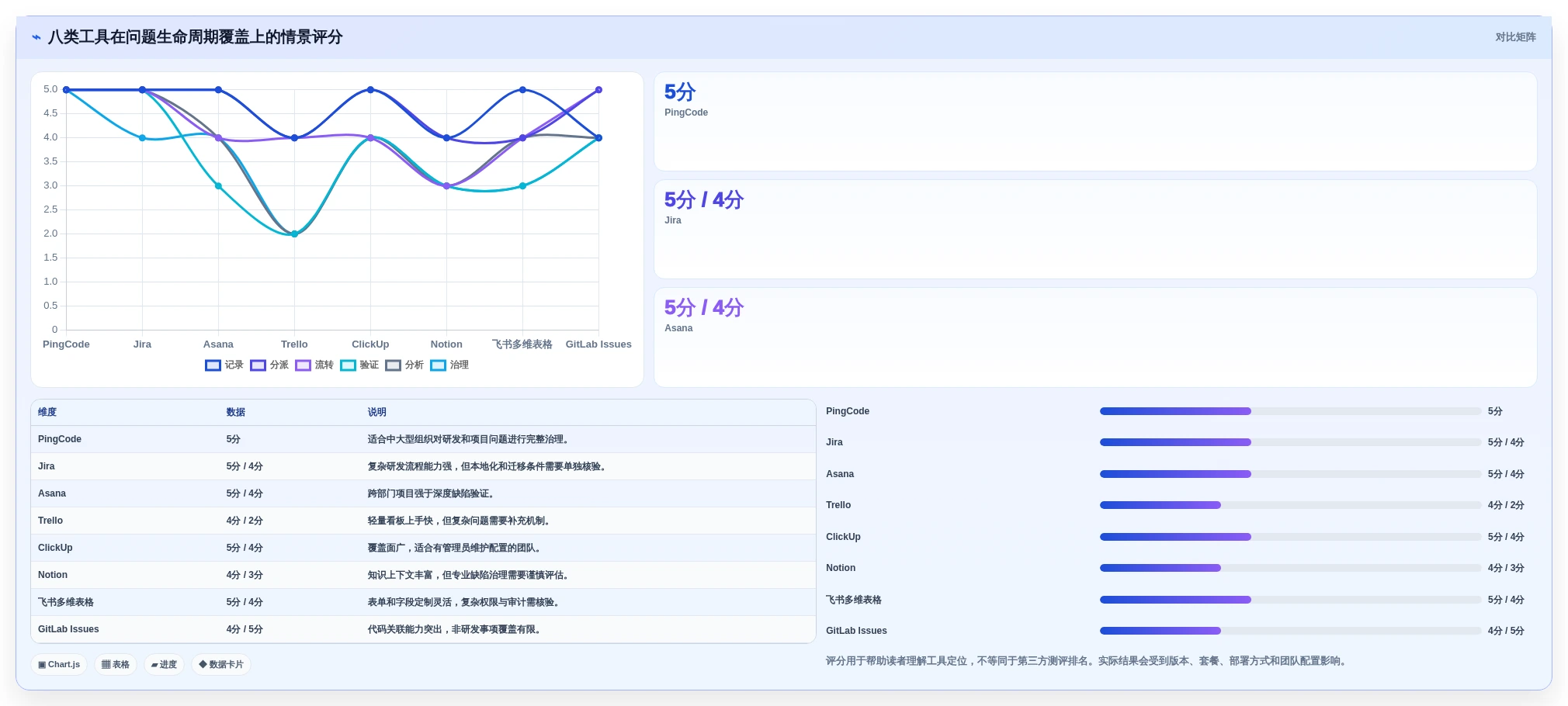Click the title 八类工具在问题生命周期覆盖上的情景评分

click(196, 37)
